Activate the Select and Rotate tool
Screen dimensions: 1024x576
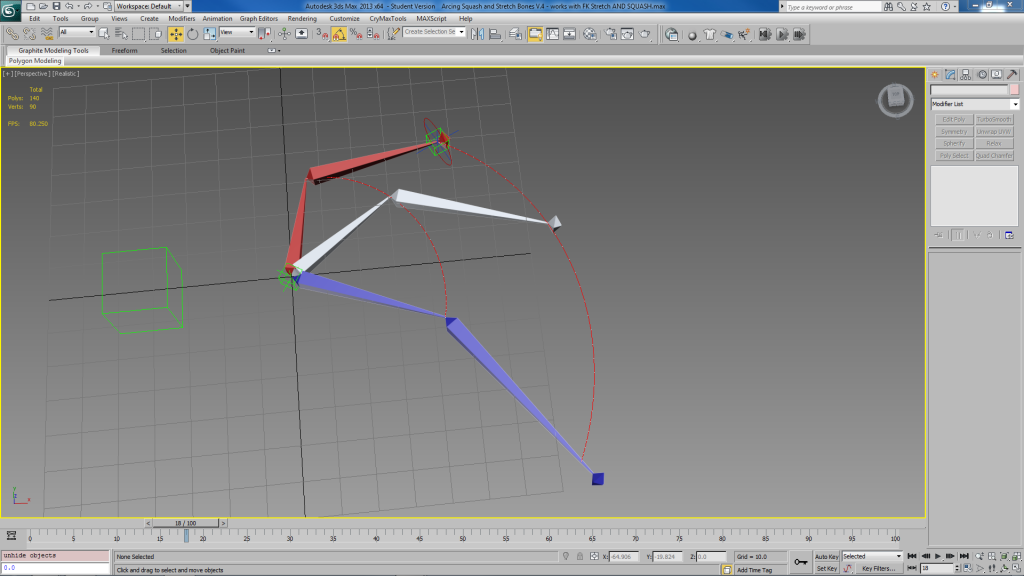tap(192, 33)
